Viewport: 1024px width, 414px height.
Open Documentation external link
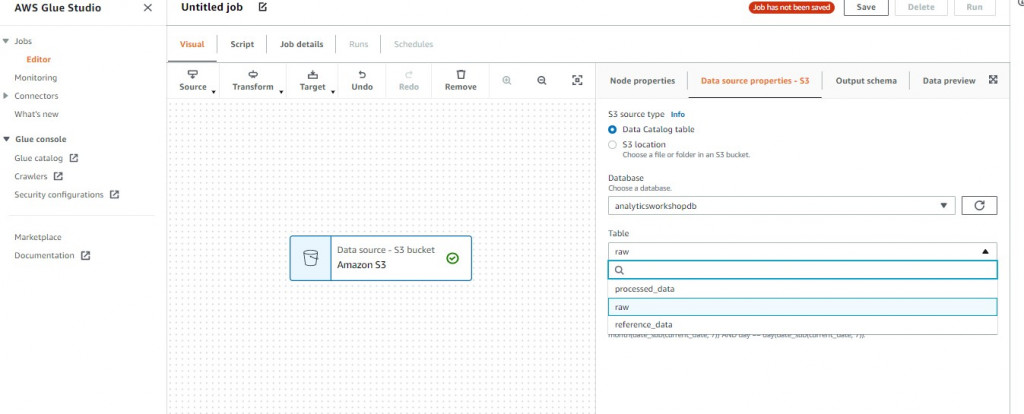(85, 255)
